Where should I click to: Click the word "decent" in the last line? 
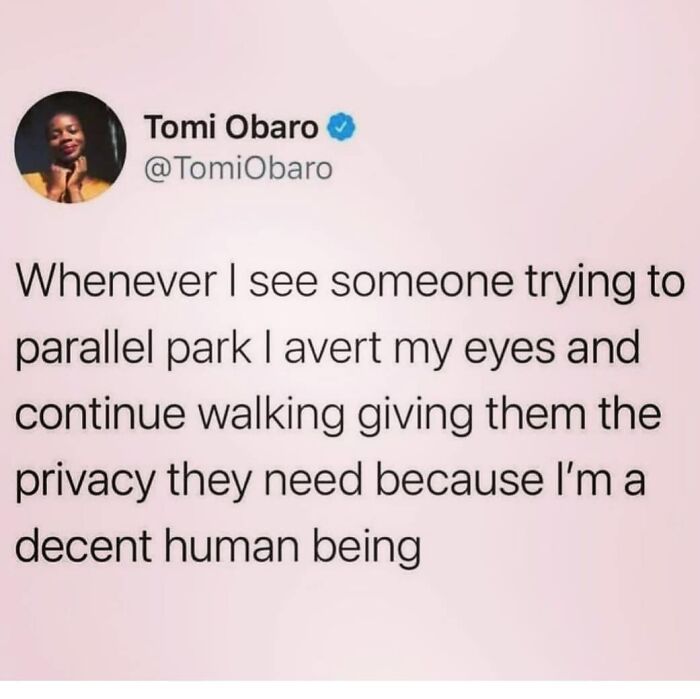[x=83, y=546]
